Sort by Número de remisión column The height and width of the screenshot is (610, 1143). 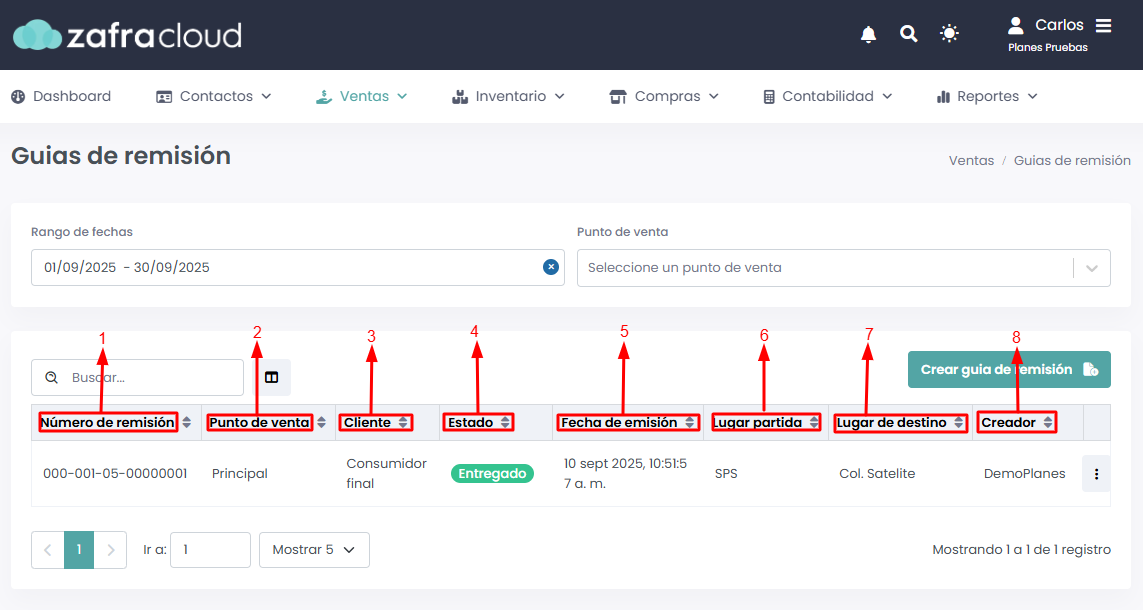[187, 423]
